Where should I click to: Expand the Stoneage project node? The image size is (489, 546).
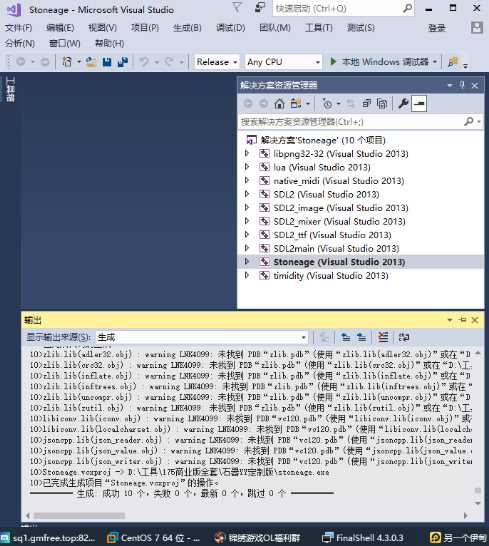(247, 262)
